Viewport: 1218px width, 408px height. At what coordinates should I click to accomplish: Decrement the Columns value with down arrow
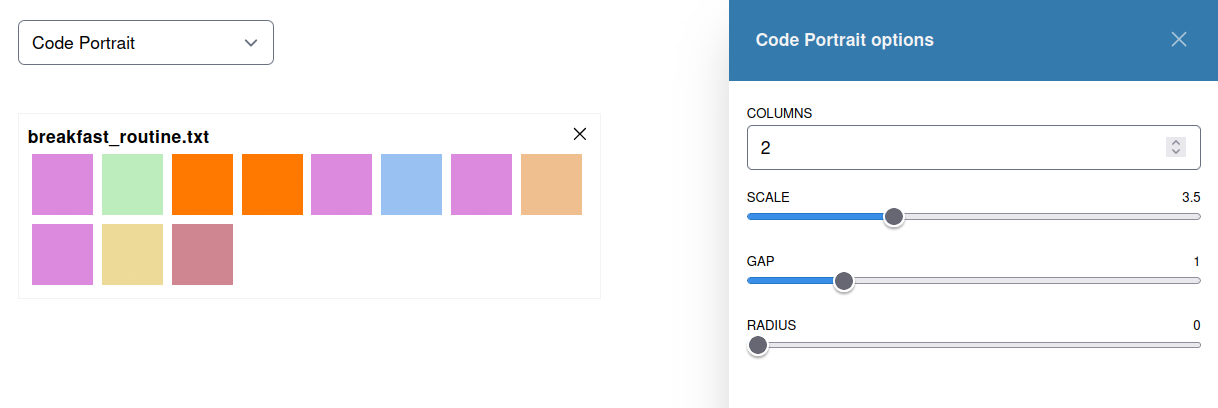[1176, 152]
